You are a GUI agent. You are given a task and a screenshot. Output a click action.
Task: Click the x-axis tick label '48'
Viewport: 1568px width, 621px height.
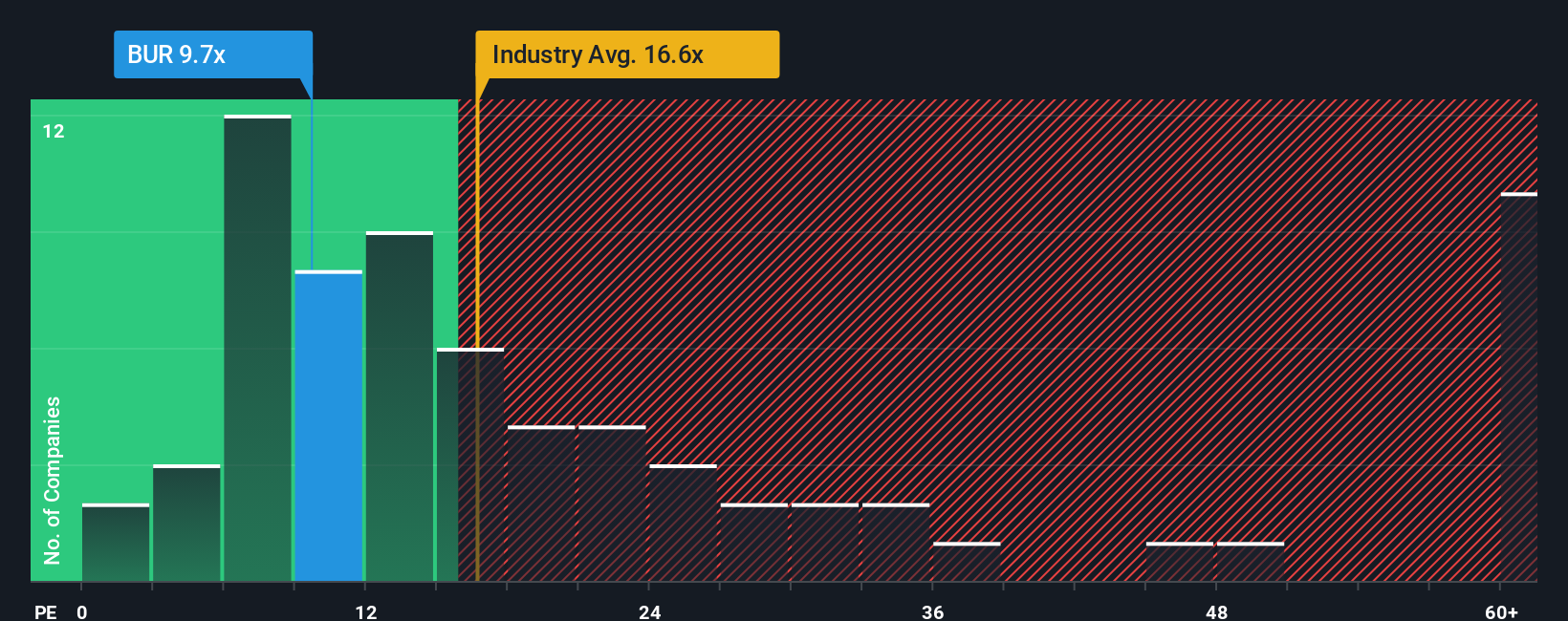point(1216,611)
